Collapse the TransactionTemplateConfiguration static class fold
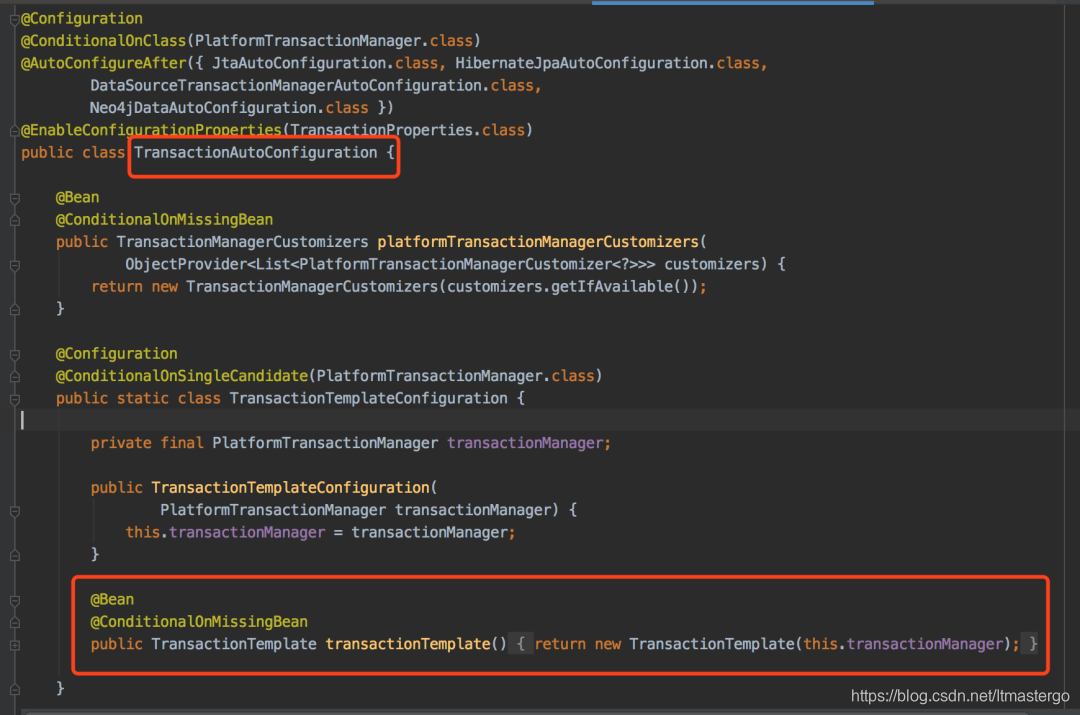The height and width of the screenshot is (715, 1080). pos(14,399)
